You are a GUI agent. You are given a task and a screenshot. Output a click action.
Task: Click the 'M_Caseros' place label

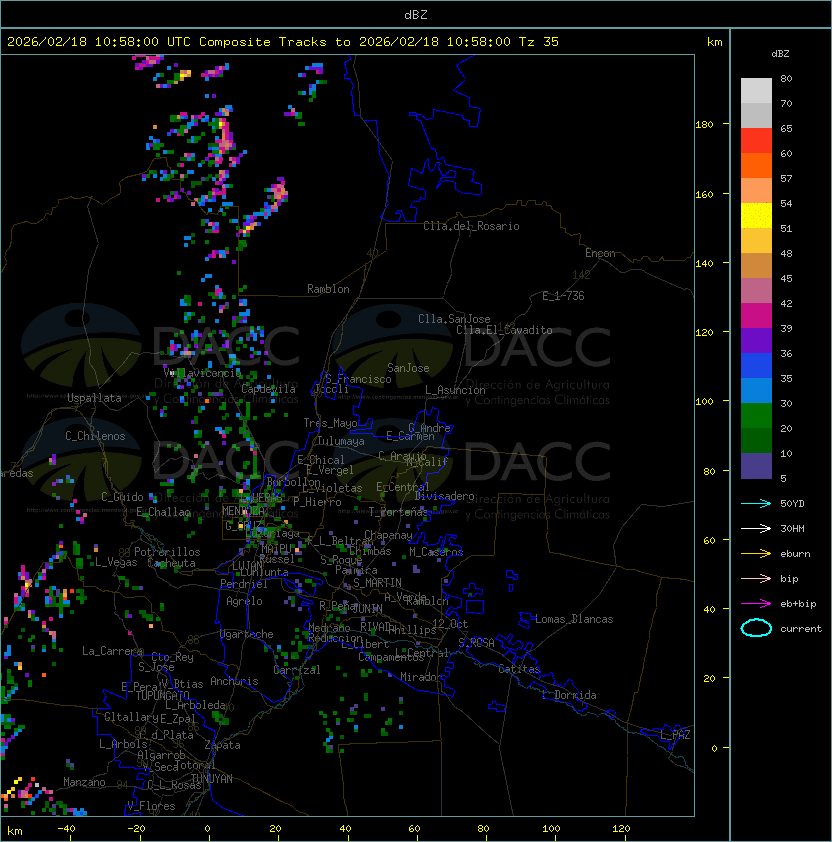pyautogui.click(x=436, y=552)
